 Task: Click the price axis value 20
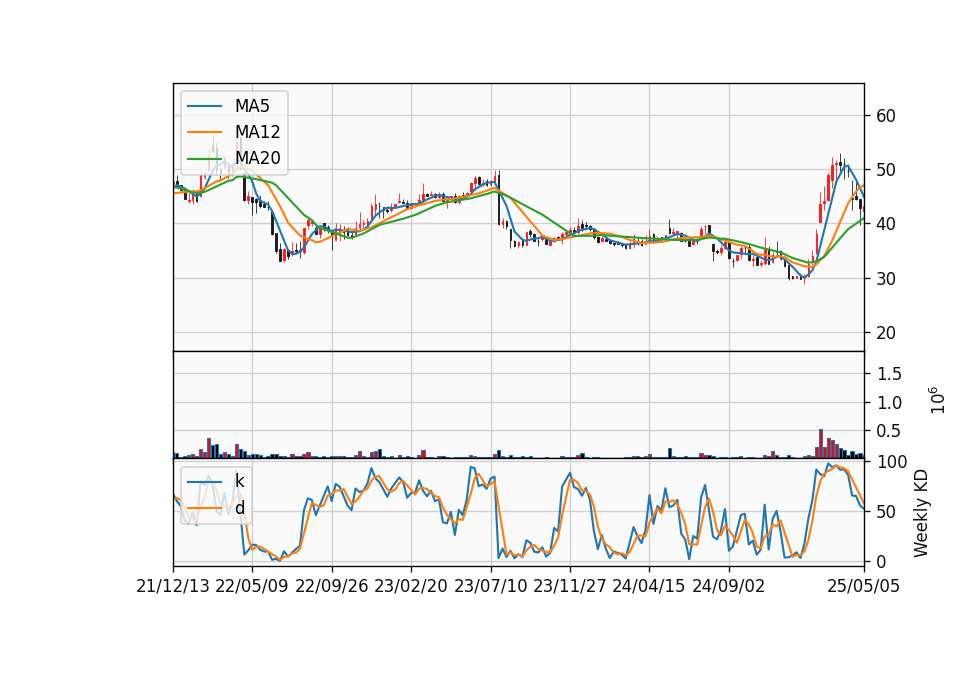(x=886, y=333)
